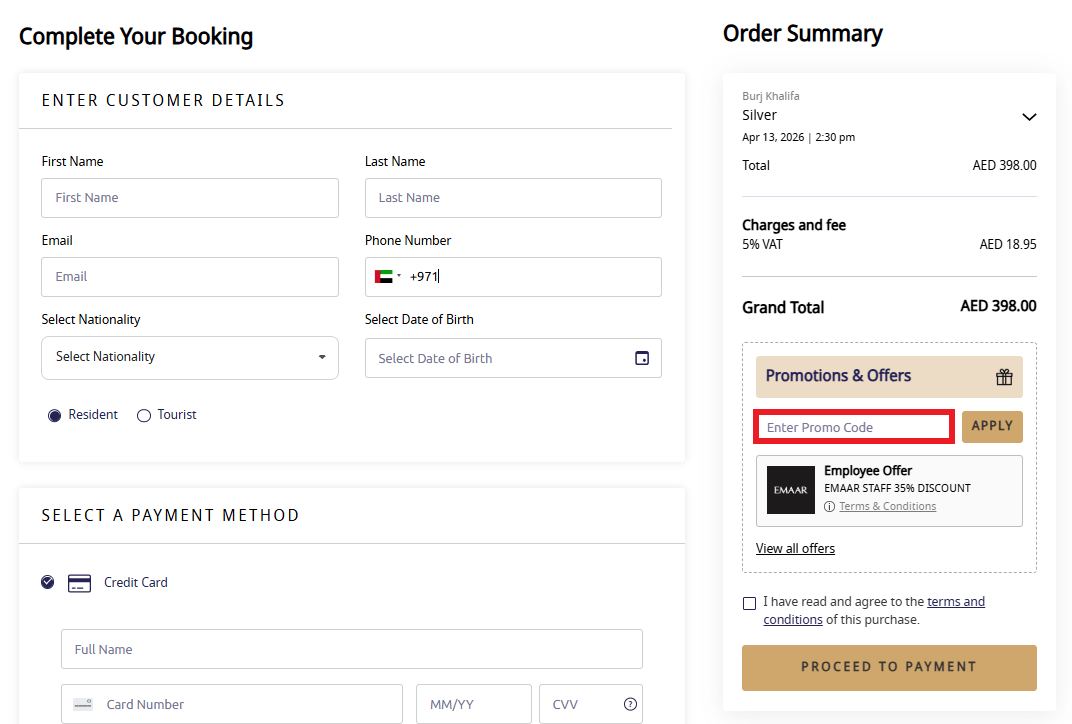Image resolution: width=1072 pixels, height=724 pixels.
Task: Click PROCEED TO PAYMENT
Action: tap(888, 667)
